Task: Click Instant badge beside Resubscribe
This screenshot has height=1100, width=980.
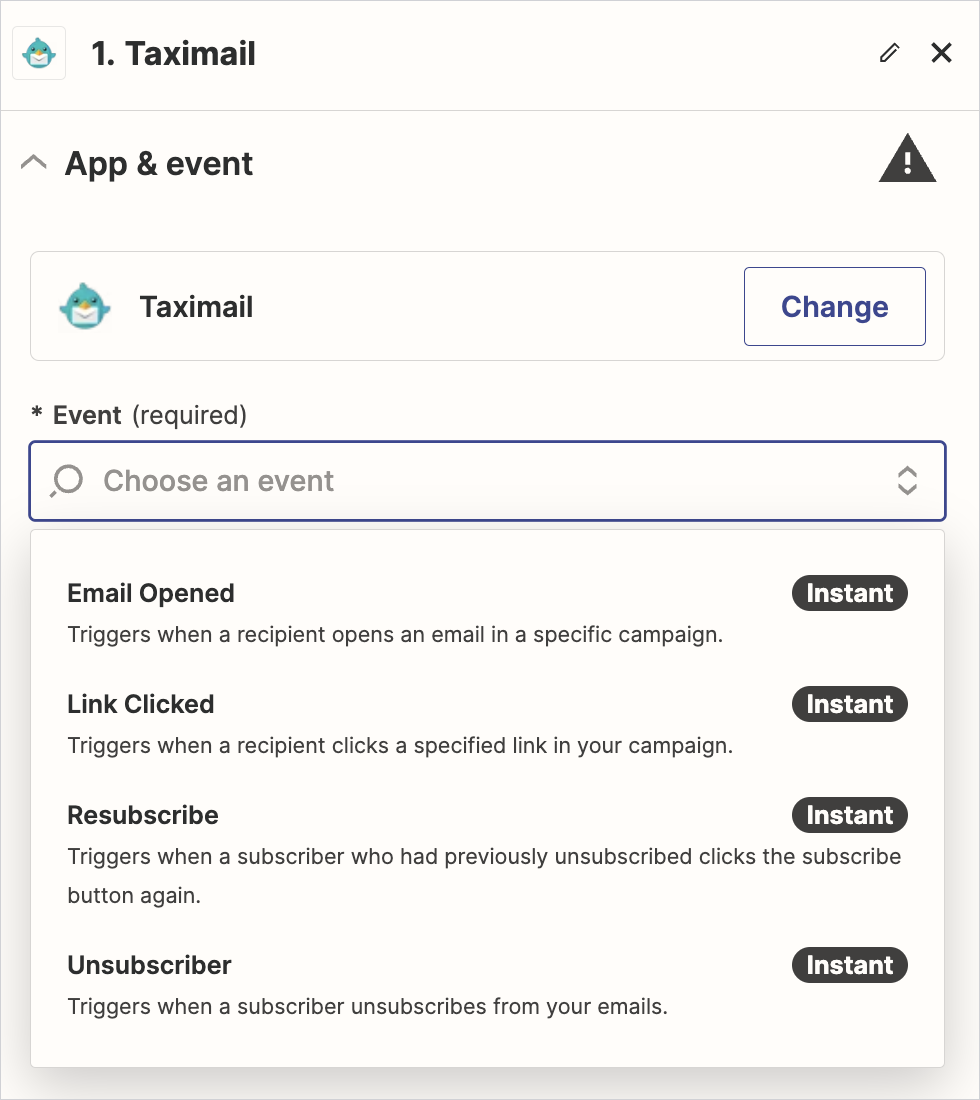Action: tap(849, 815)
